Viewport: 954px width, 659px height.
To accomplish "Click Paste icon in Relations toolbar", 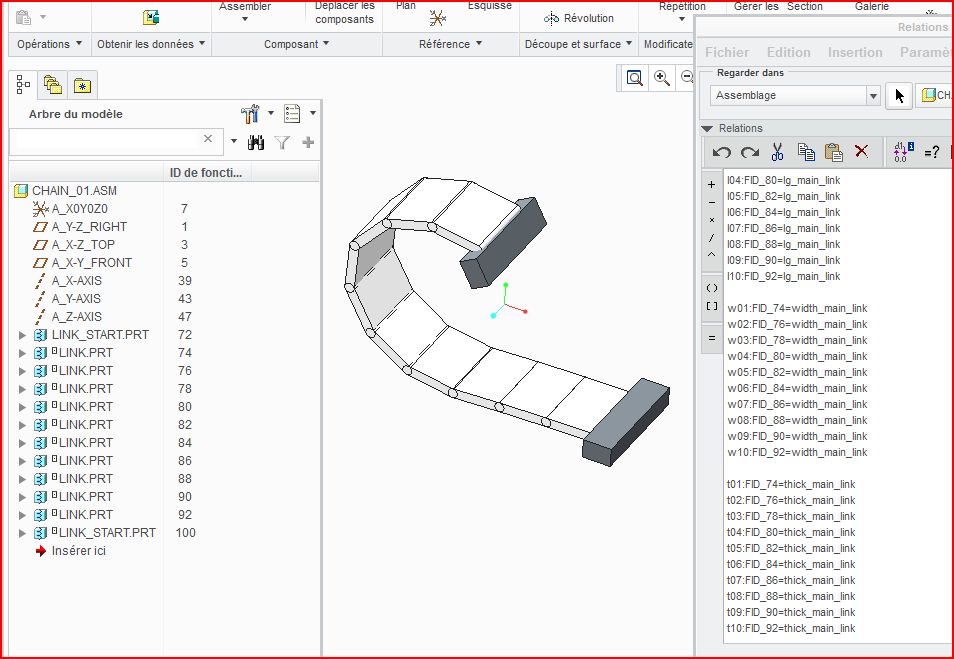I will click(x=834, y=152).
